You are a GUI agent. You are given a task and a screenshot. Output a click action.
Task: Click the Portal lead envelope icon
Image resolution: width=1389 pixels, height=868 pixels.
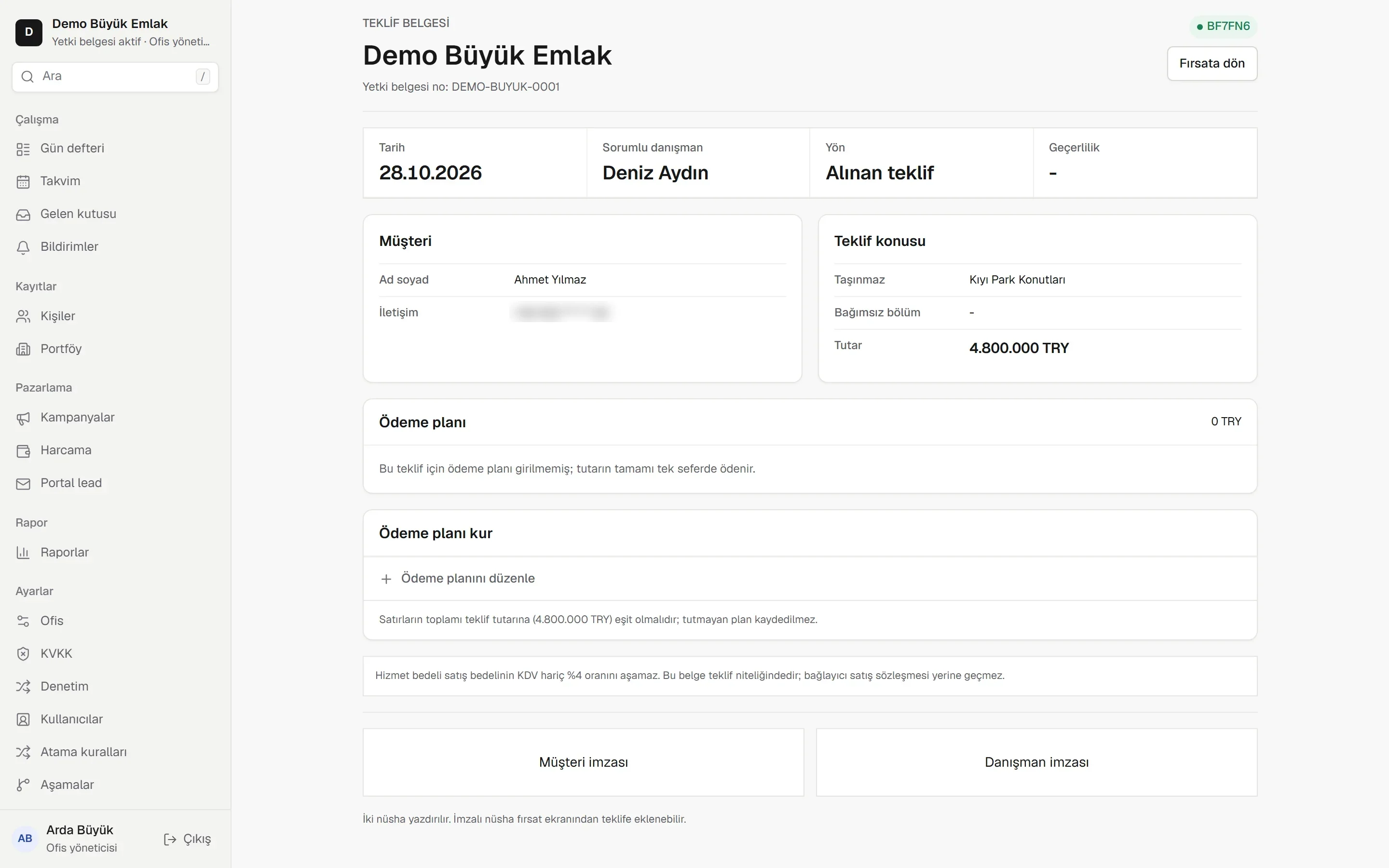pyautogui.click(x=23, y=484)
